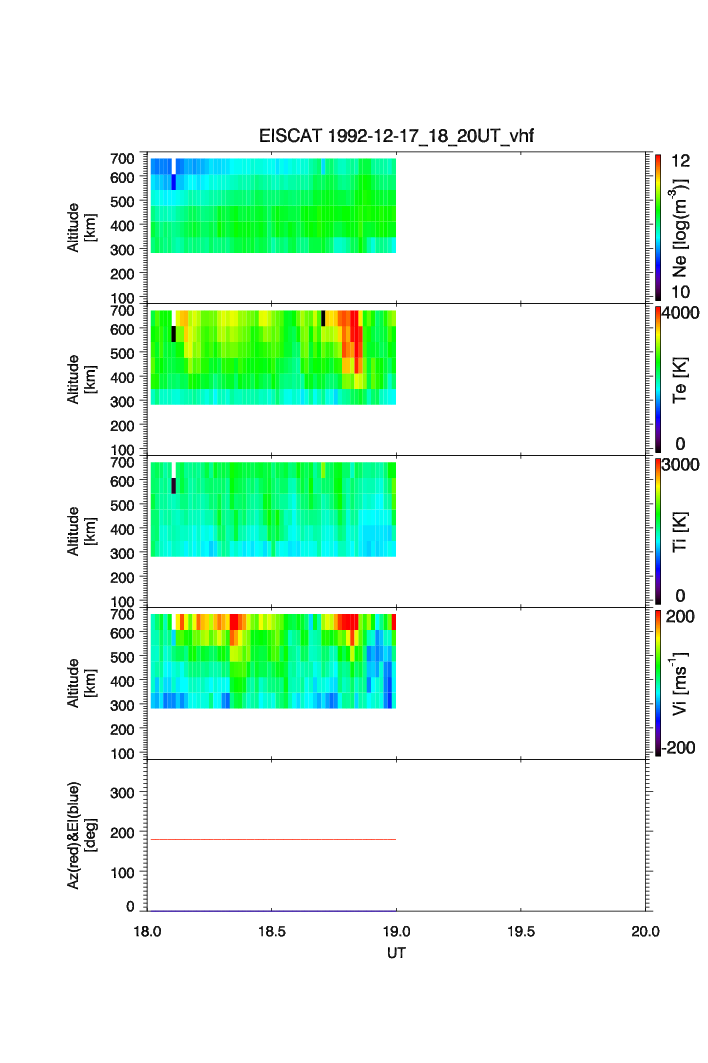Click the 20.0 tick label on the time axis
This screenshot has width=708, height=1063.
645,932
